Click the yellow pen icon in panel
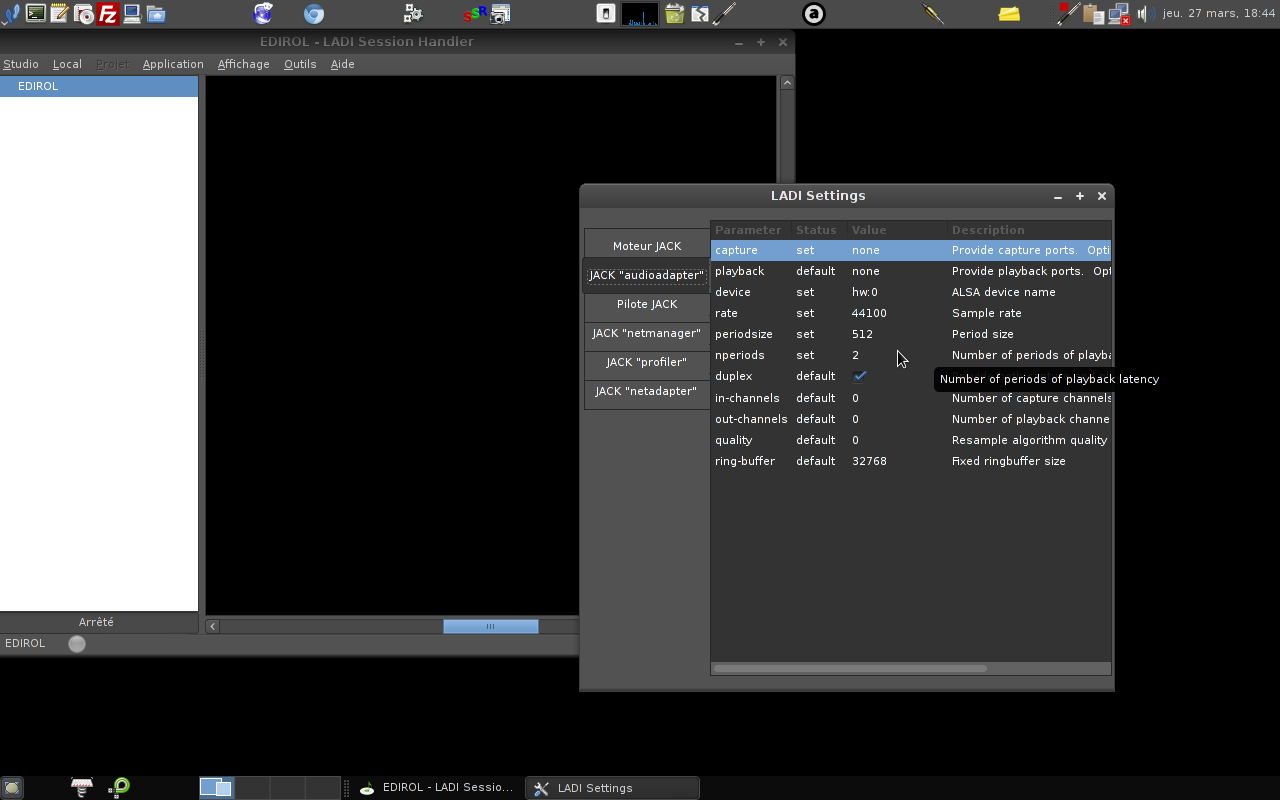1280x800 pixels. coord(933,14)
